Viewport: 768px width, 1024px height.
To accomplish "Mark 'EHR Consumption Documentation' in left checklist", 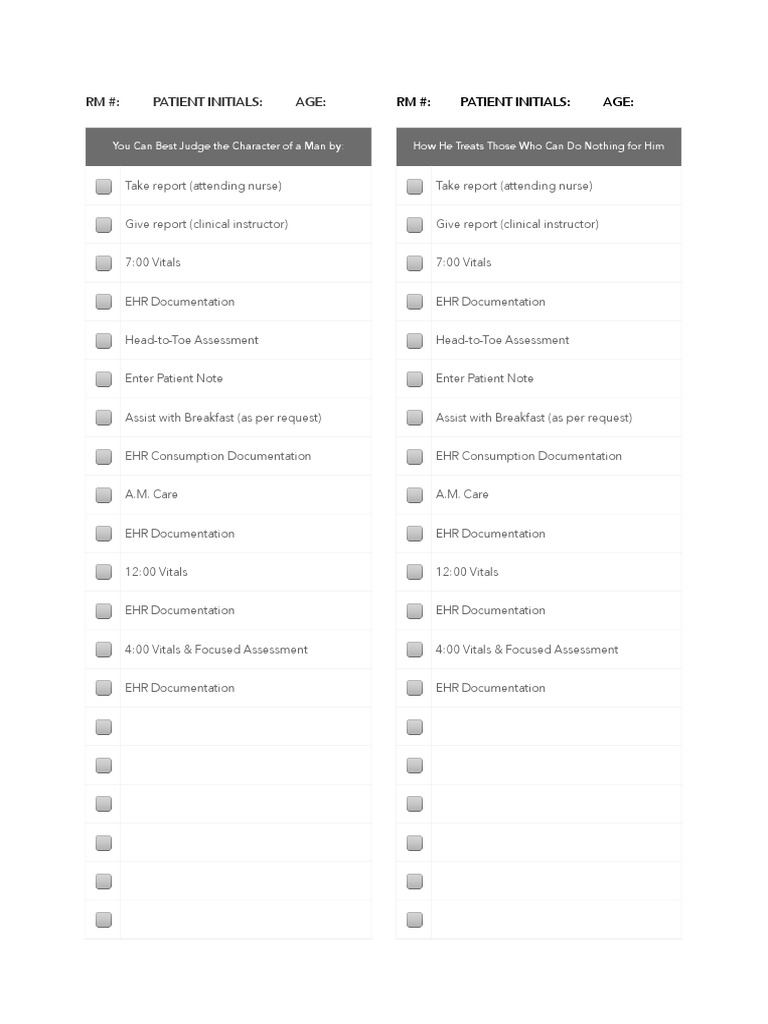I will (104, 457).
